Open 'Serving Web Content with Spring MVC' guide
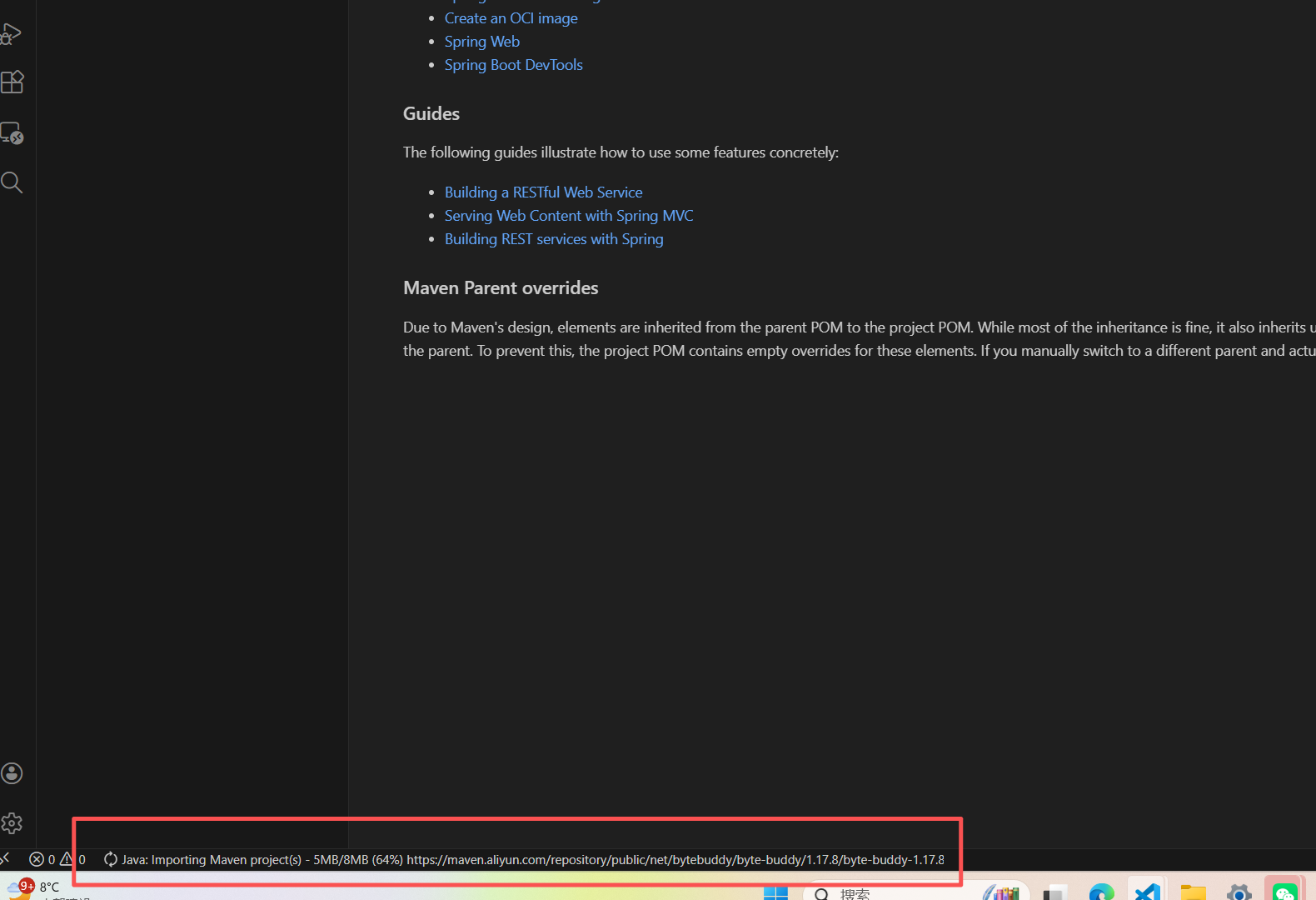 coord(568,216)
